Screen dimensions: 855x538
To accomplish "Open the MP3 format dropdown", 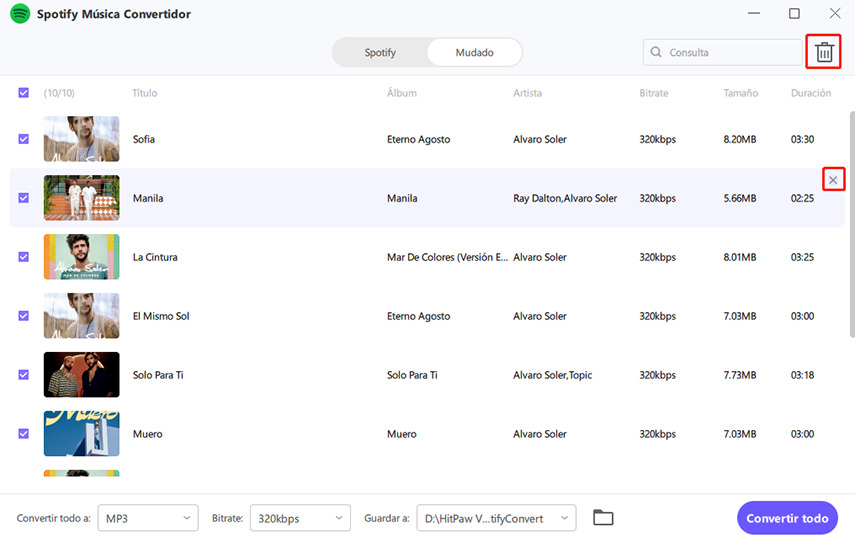I will [x=148, y=518].
